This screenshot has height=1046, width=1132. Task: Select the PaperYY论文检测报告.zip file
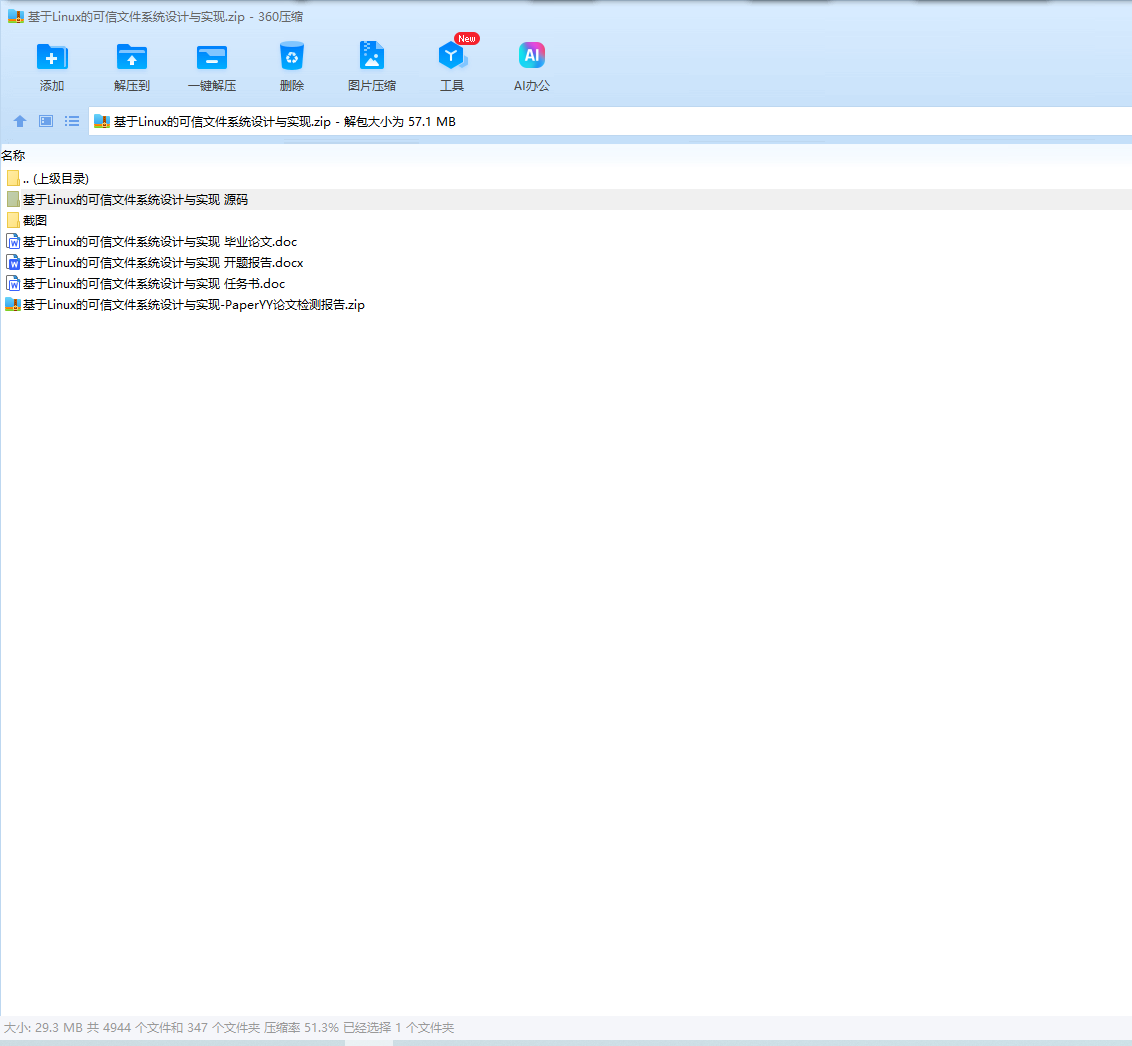(566, 305)
